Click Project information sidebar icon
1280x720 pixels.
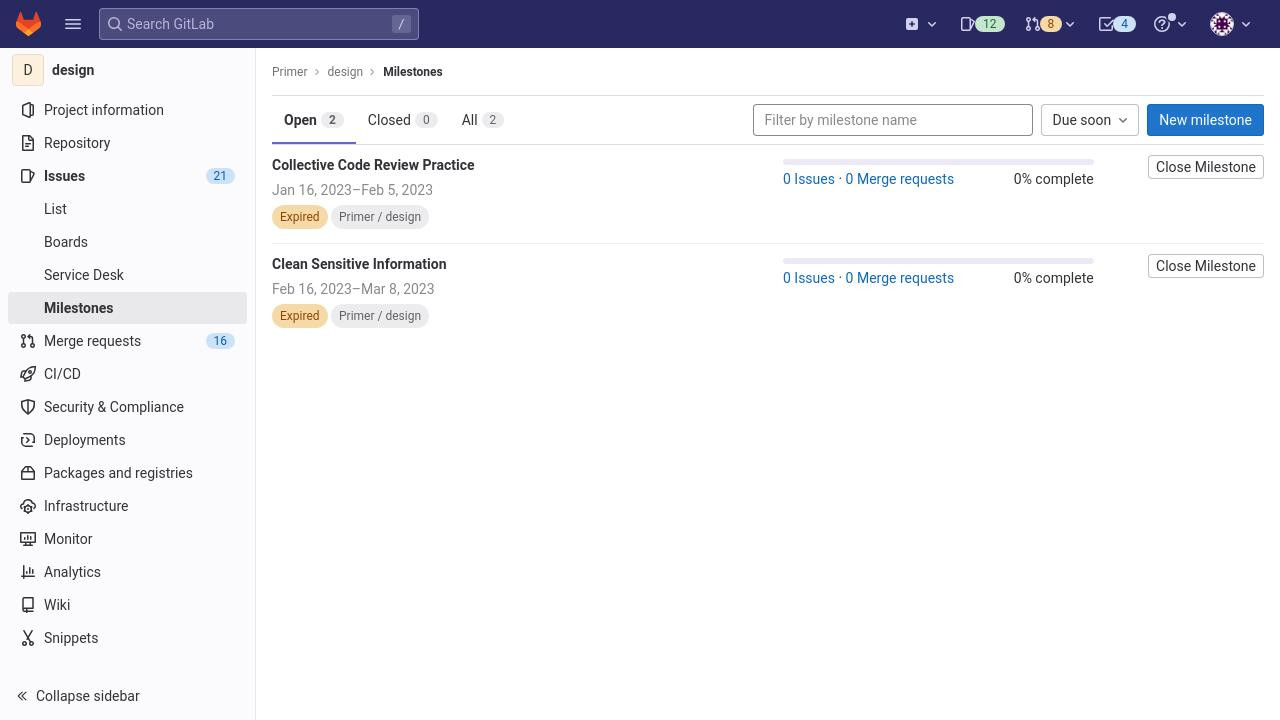coord(28,110)
